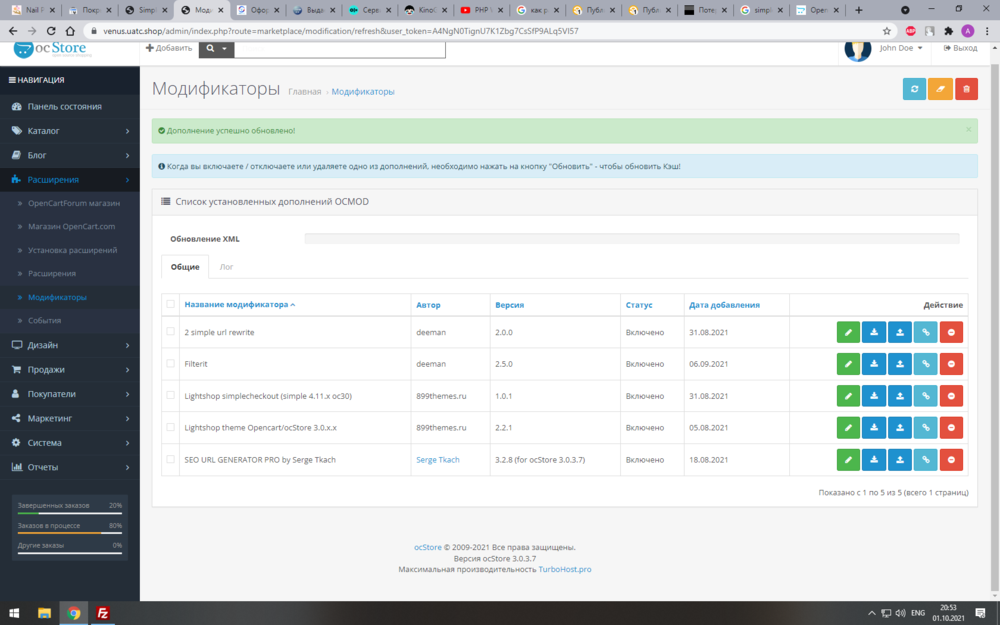Check the Lightshop simplecheckout row checkbox
This screenshot has width=1000, height=625.
point(170,395)
